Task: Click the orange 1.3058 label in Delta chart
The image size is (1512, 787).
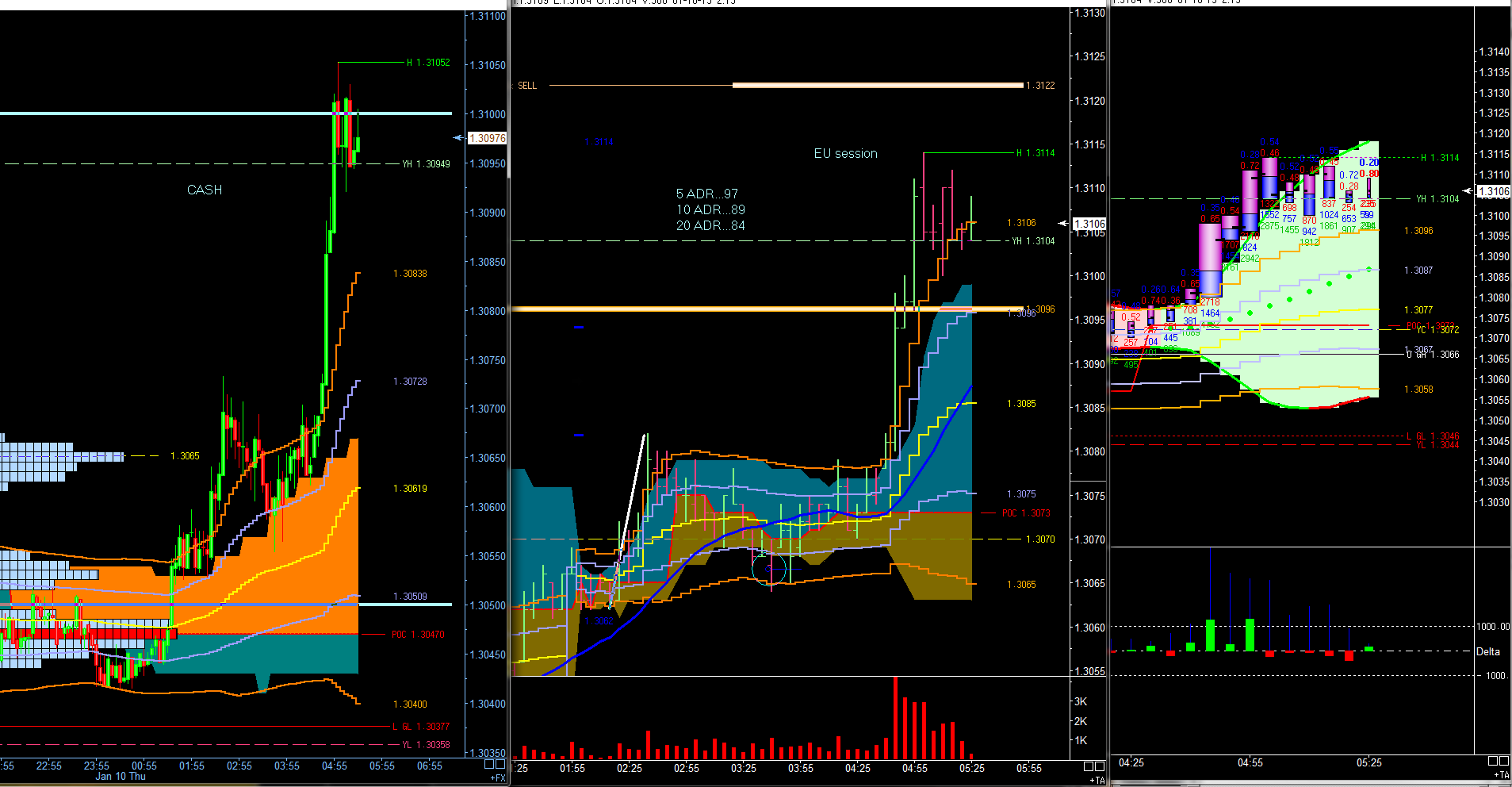Action: pos(1418,390)
